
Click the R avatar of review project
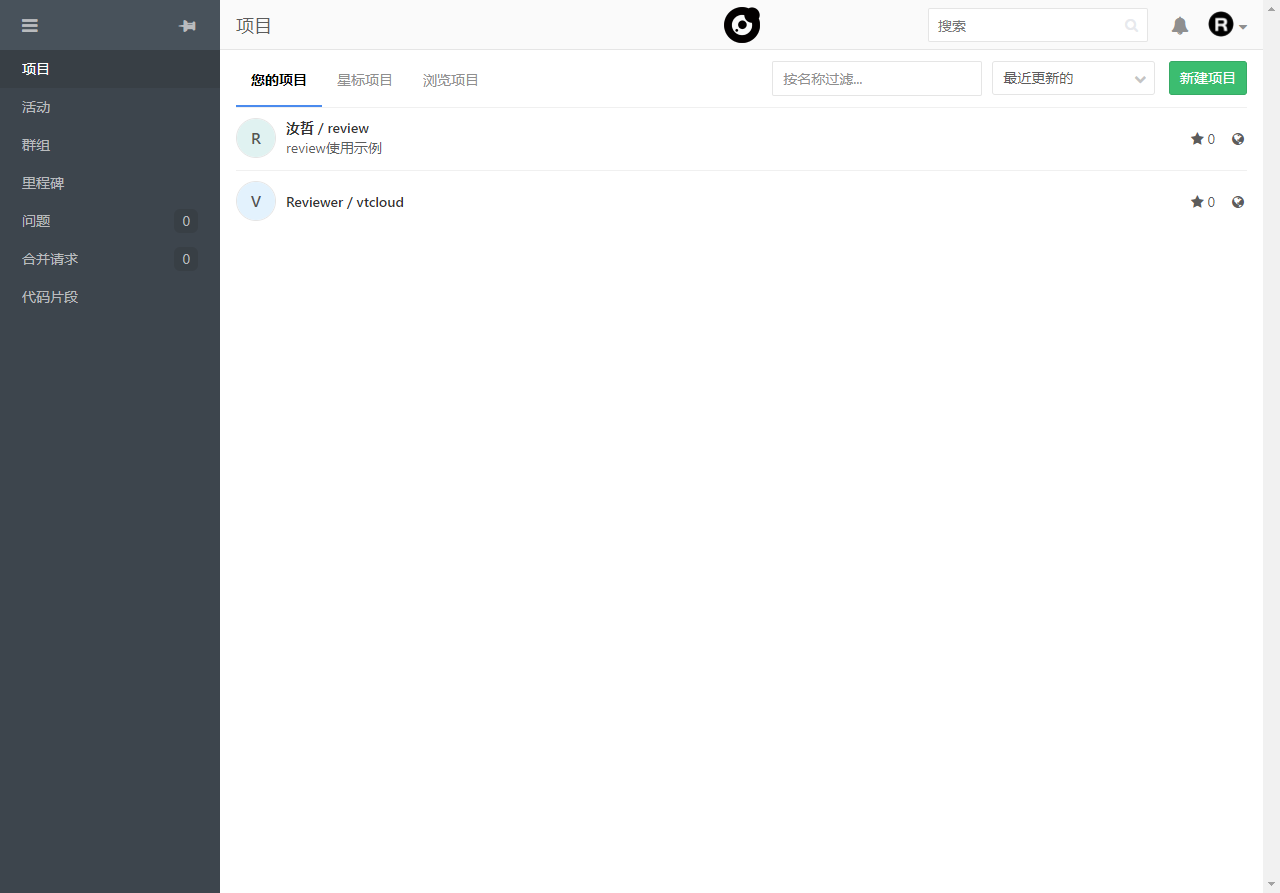[256, 138]
